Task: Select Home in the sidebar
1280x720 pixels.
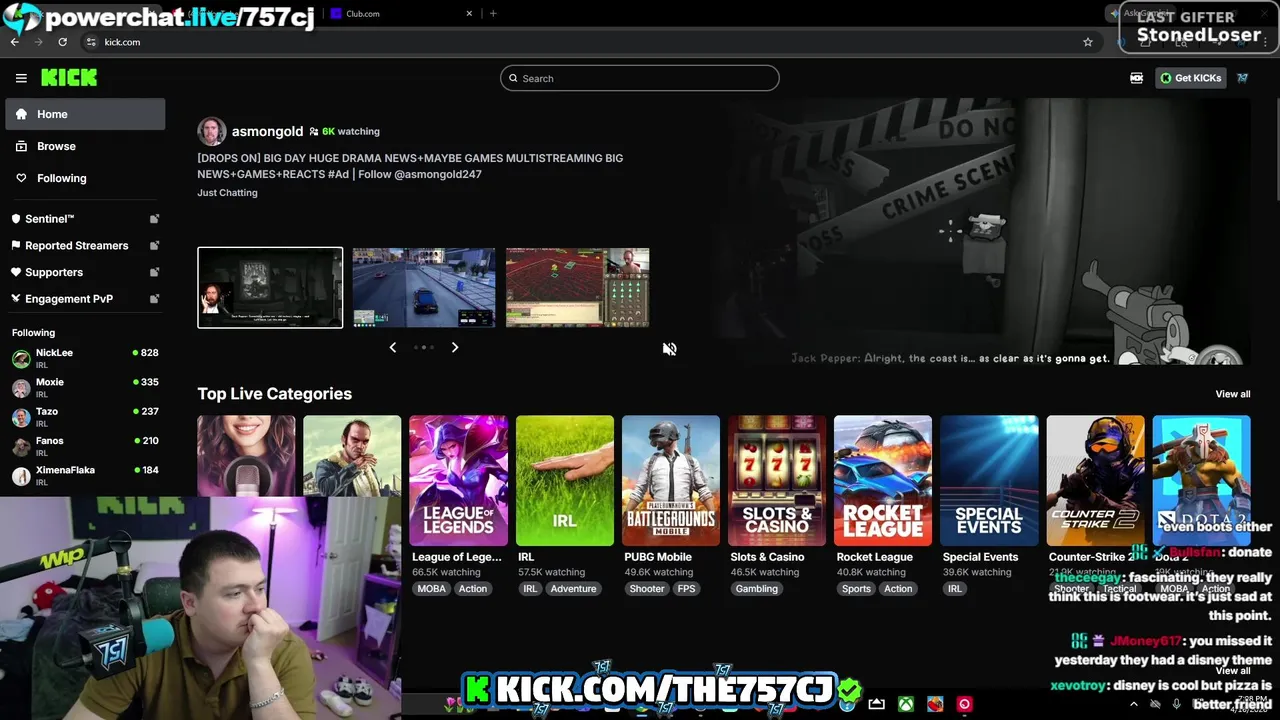Action: click(x=85, y=114)
